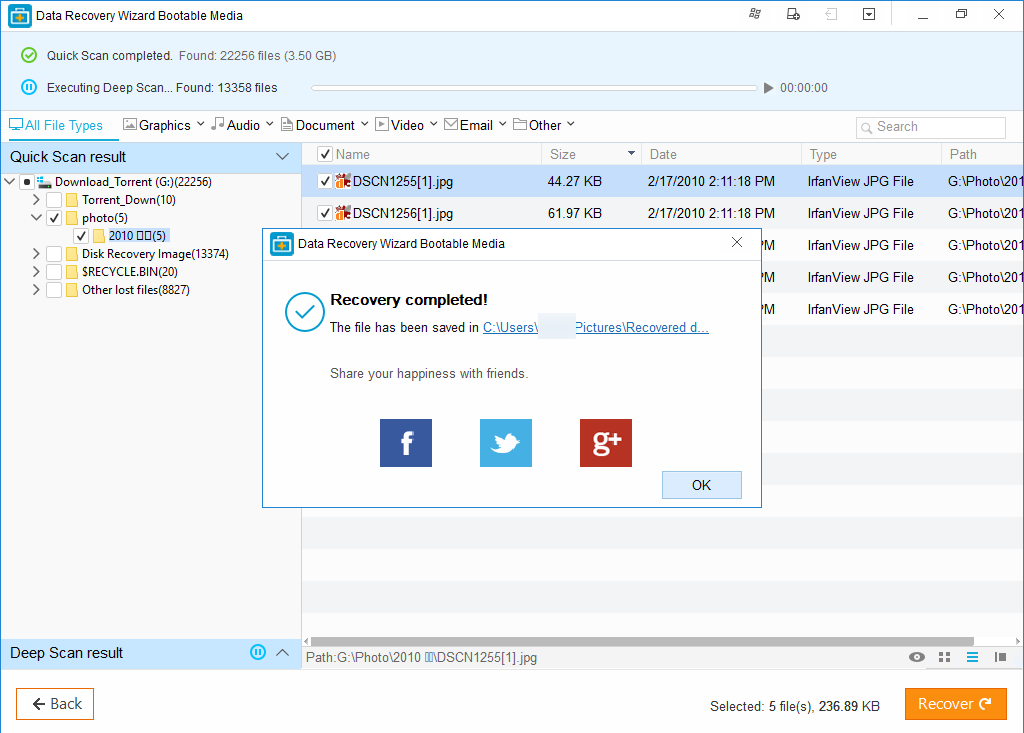Select DSCN1256[1].jpg file row
The width and height of the screenshot is (1024, 733).
point(662,213)
